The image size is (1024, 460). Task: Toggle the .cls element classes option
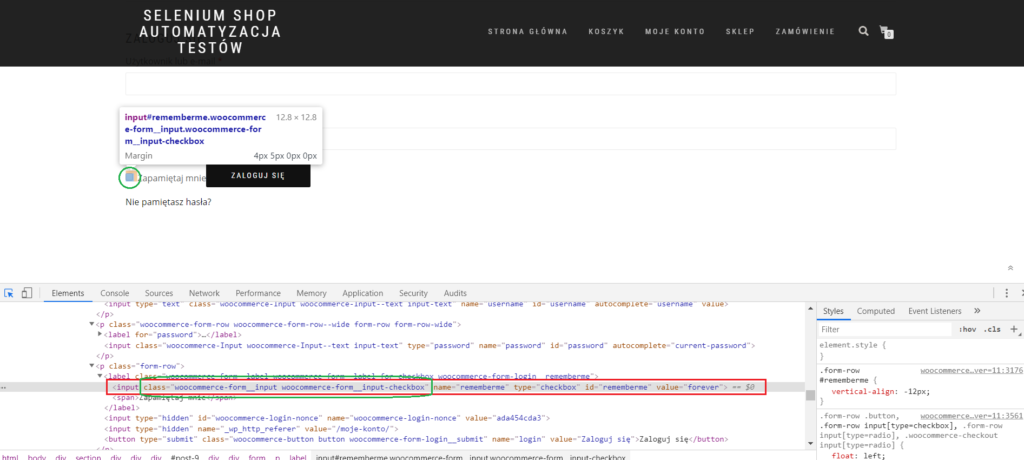click(993, 329)
